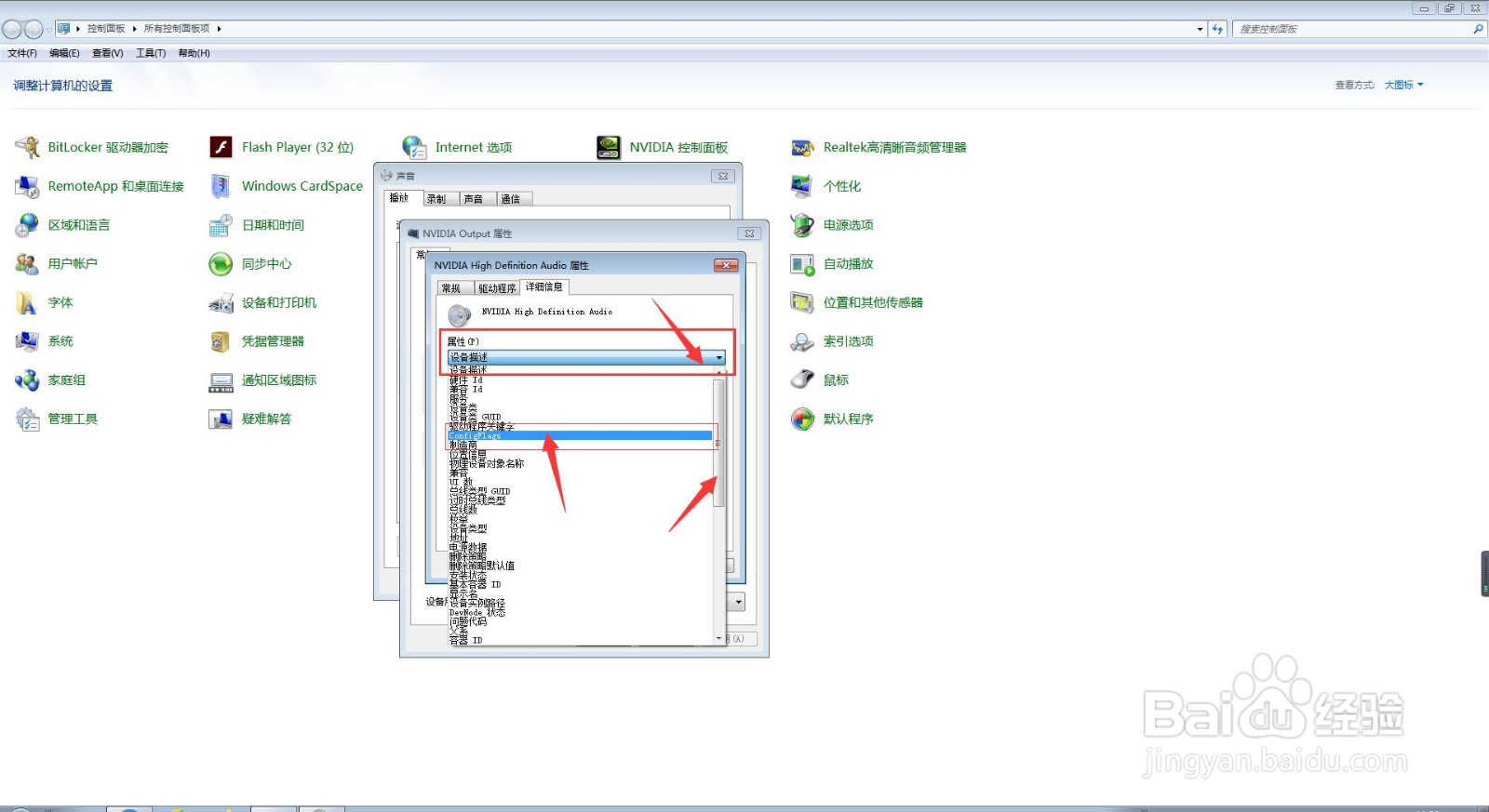Viewport: 1489px width, 812px height.
Task: Click the 控制面板 breadcrumb link
Action: (106, 29)
